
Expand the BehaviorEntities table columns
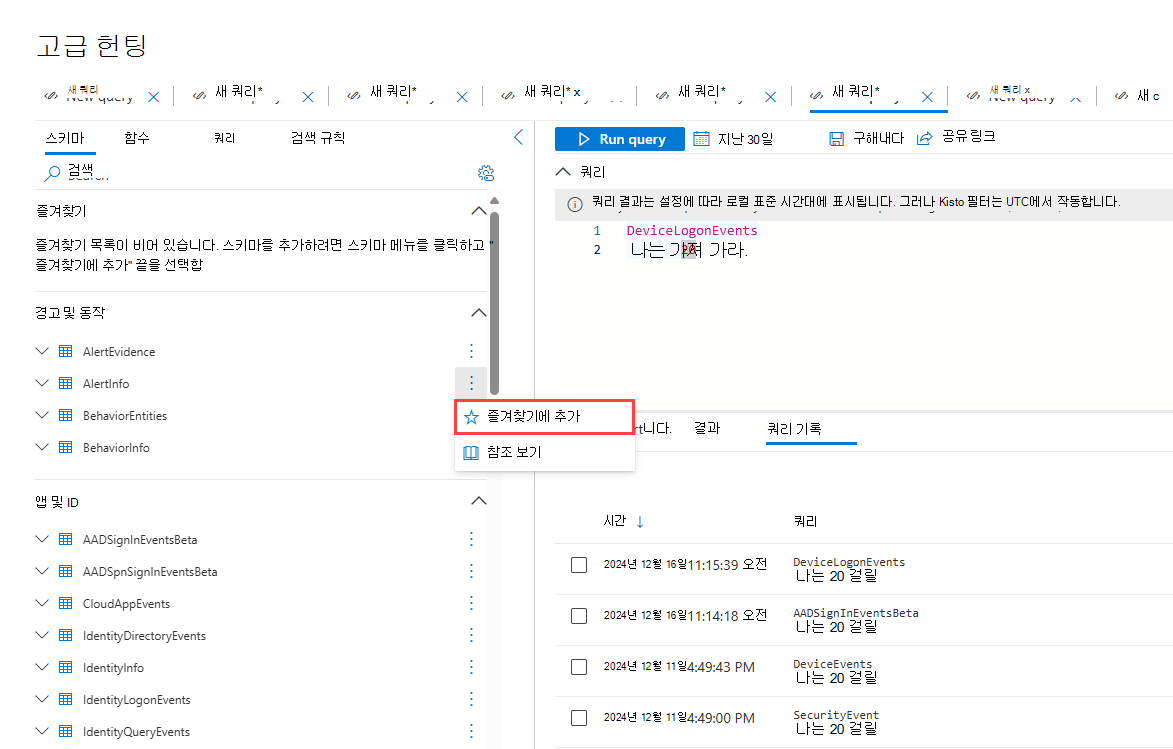click(x=42, y=415)
